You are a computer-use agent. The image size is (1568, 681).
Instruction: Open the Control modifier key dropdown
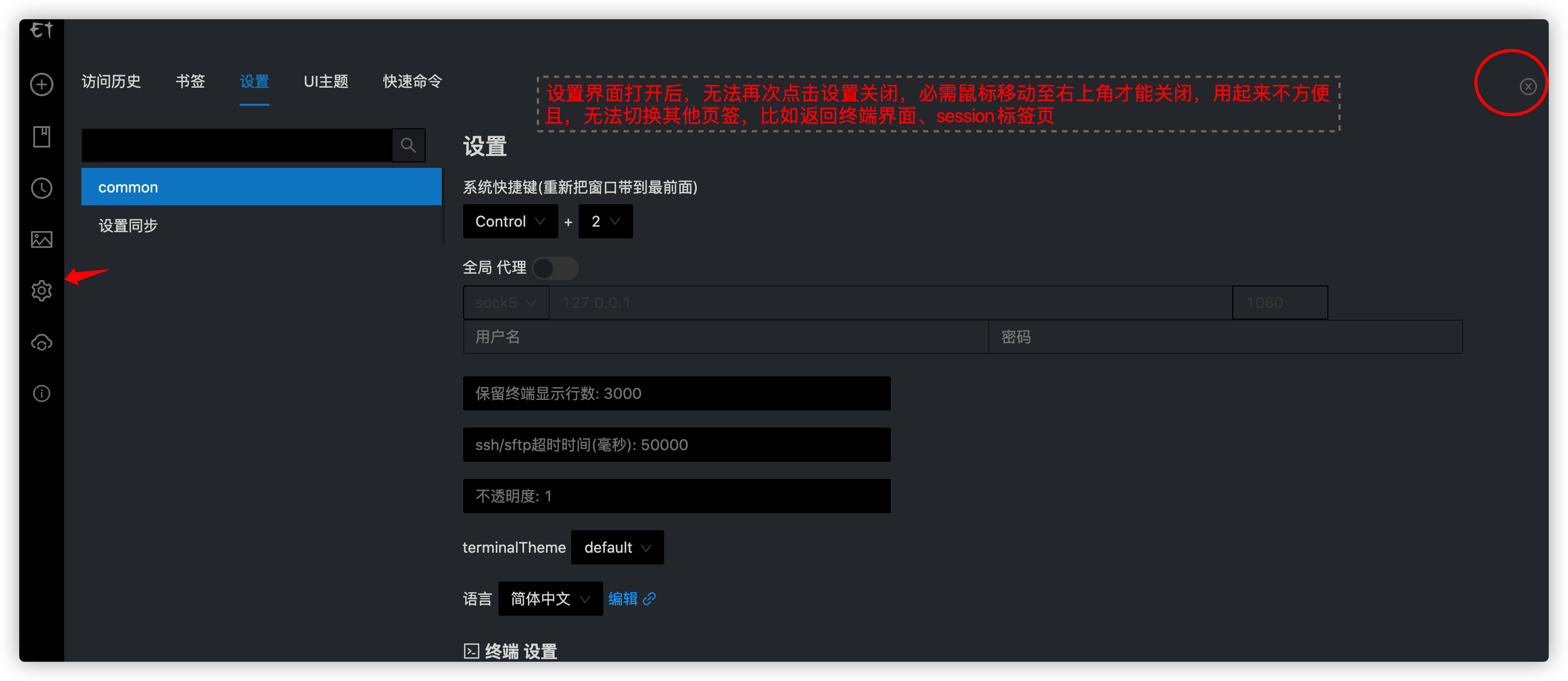pyautogui.click(x=510, y=221)
